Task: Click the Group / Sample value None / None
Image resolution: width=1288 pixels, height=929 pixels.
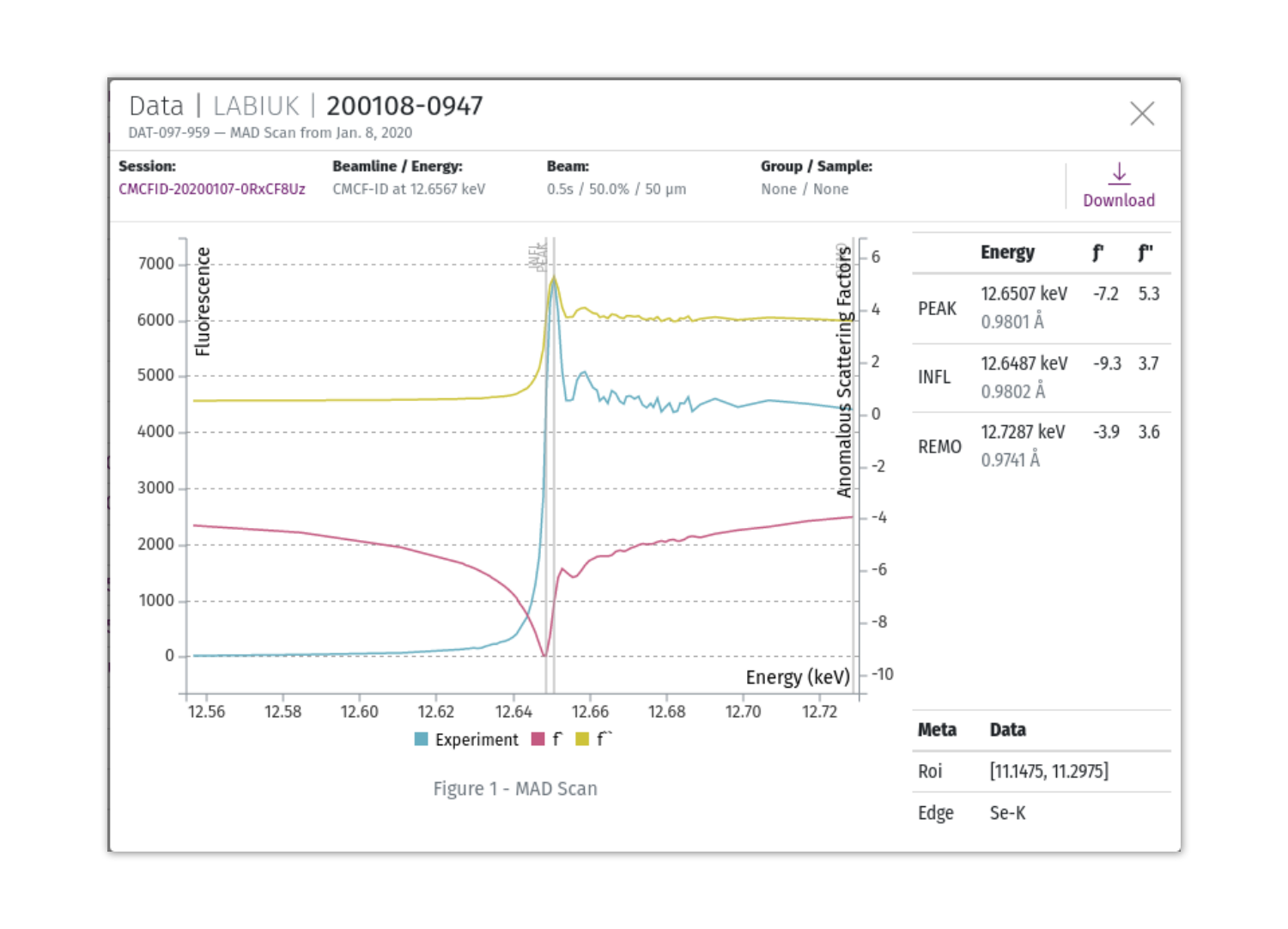Action: tap(805, 189)
